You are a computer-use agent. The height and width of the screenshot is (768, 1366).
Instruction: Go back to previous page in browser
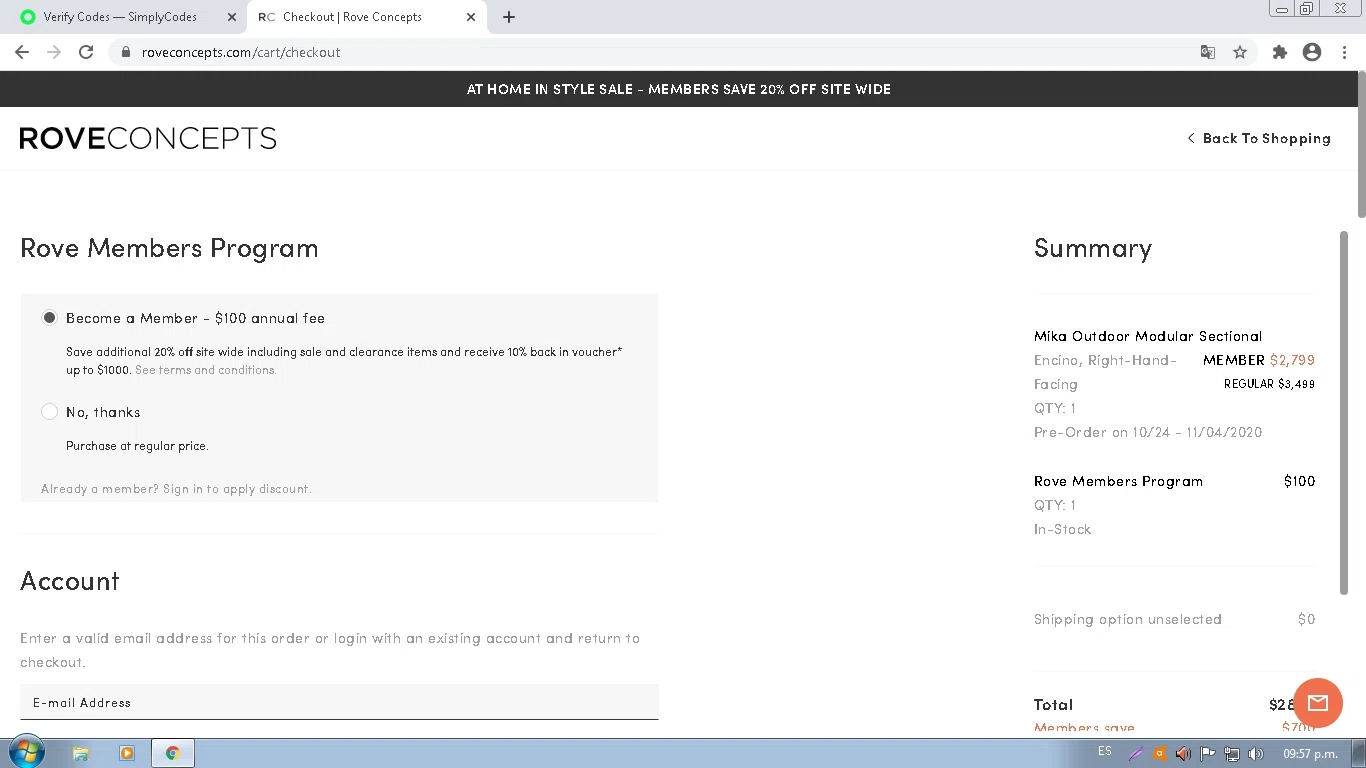[22, 52]
